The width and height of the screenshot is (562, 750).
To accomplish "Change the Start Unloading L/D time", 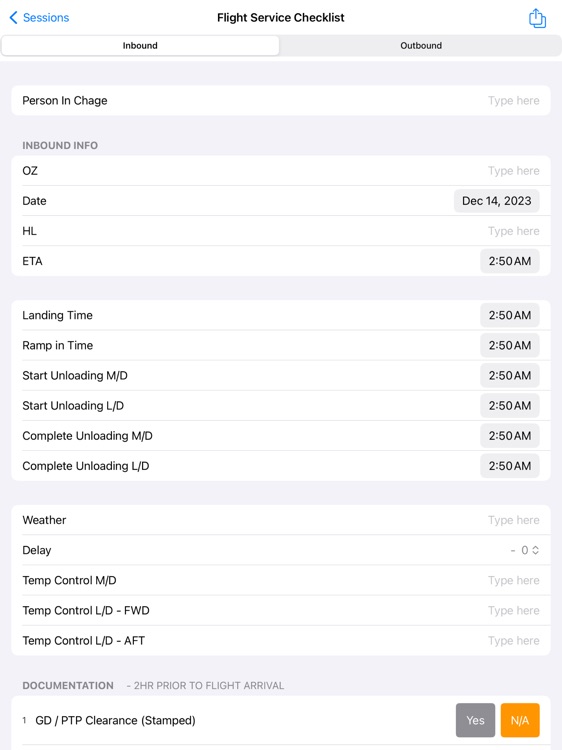I will (x=509, y=406).
